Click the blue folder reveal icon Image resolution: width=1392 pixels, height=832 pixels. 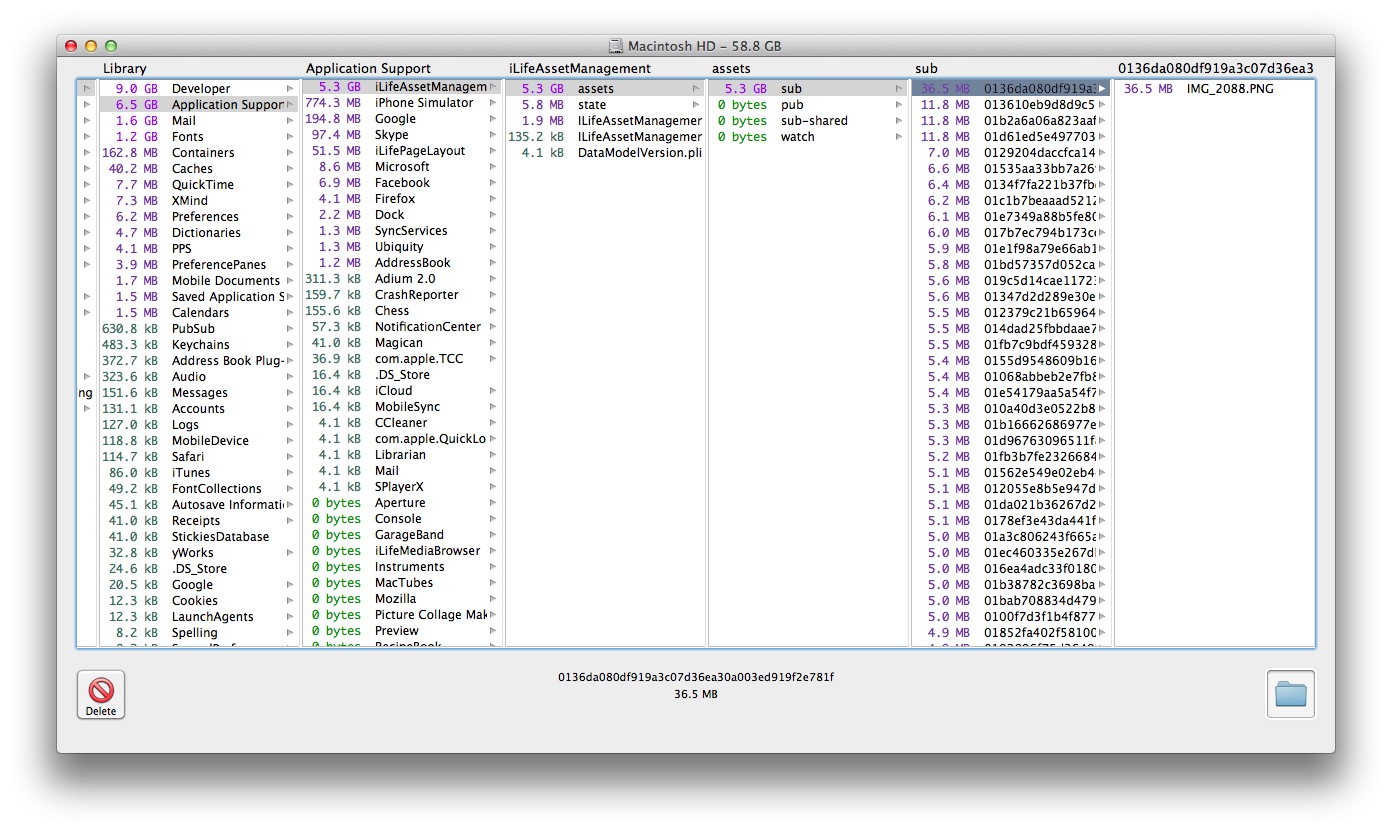[1290, 694]
